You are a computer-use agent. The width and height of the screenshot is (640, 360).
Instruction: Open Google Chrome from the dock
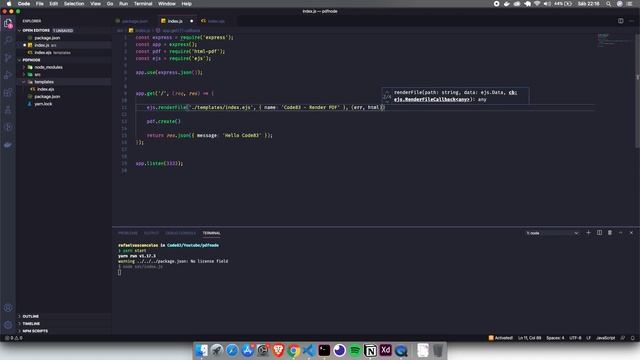pyautogui.click(x=293, y=350)
